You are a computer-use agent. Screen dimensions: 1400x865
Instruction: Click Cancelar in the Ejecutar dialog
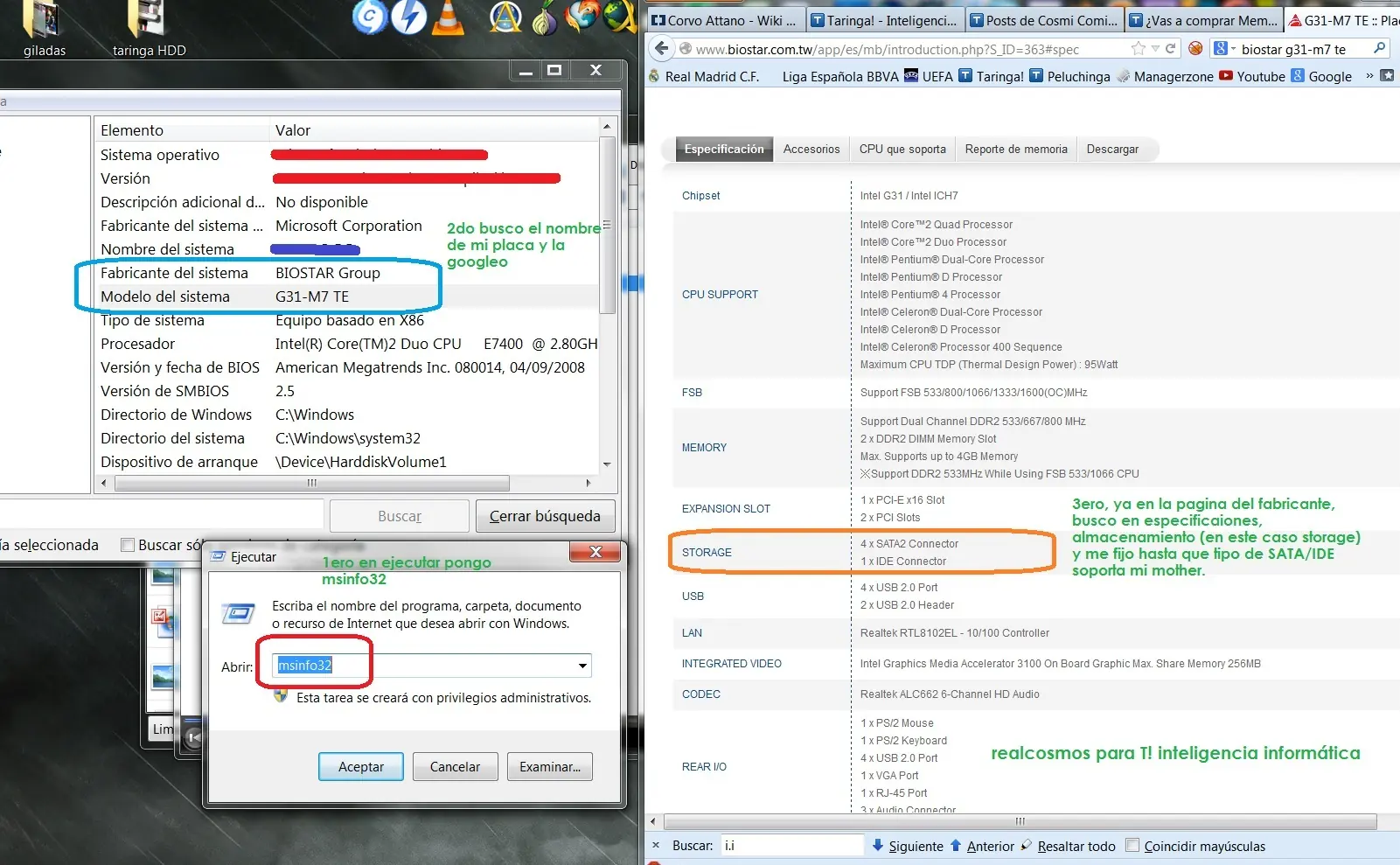(455, 767)
